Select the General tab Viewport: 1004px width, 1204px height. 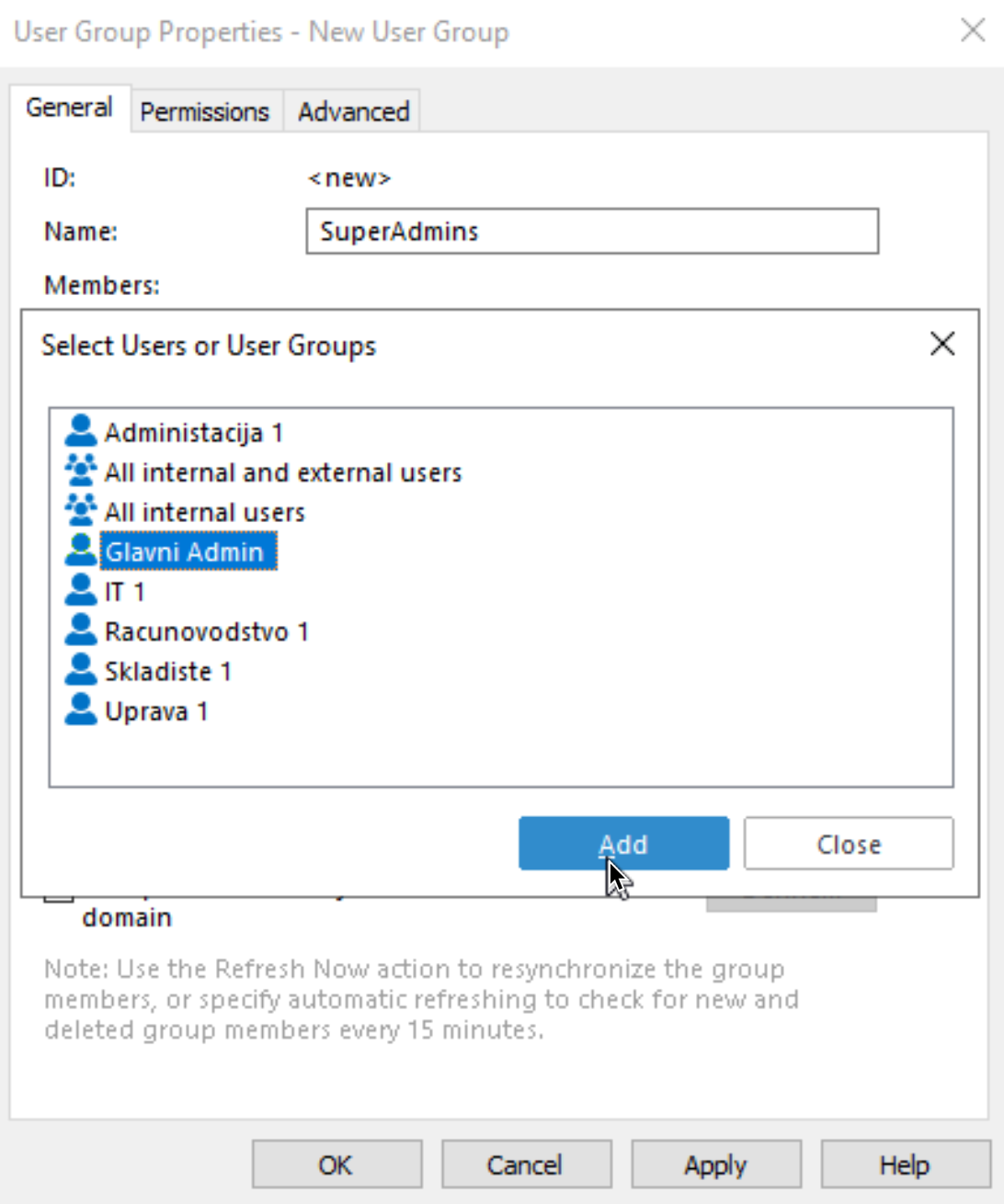[x=70, y=108]
